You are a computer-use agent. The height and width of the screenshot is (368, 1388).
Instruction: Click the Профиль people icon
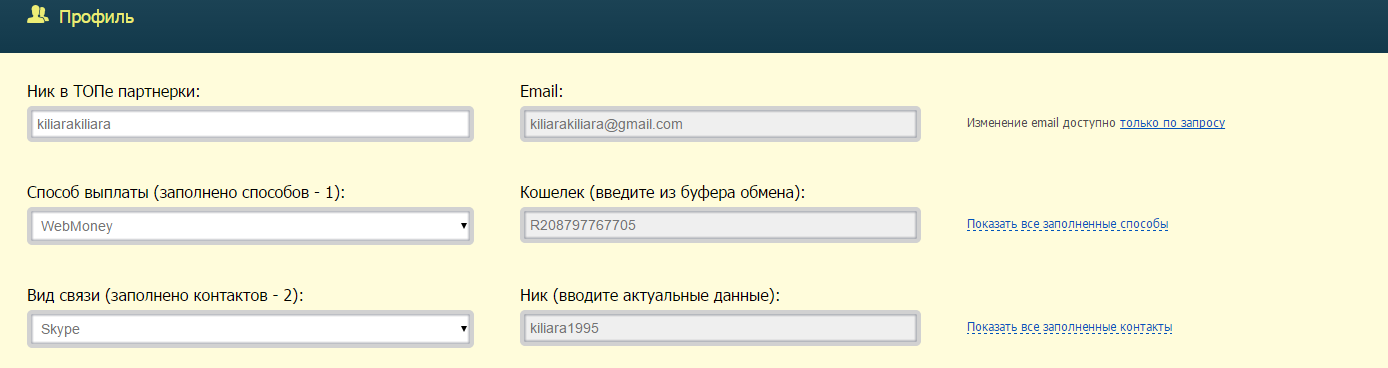(x=38, y=16)
